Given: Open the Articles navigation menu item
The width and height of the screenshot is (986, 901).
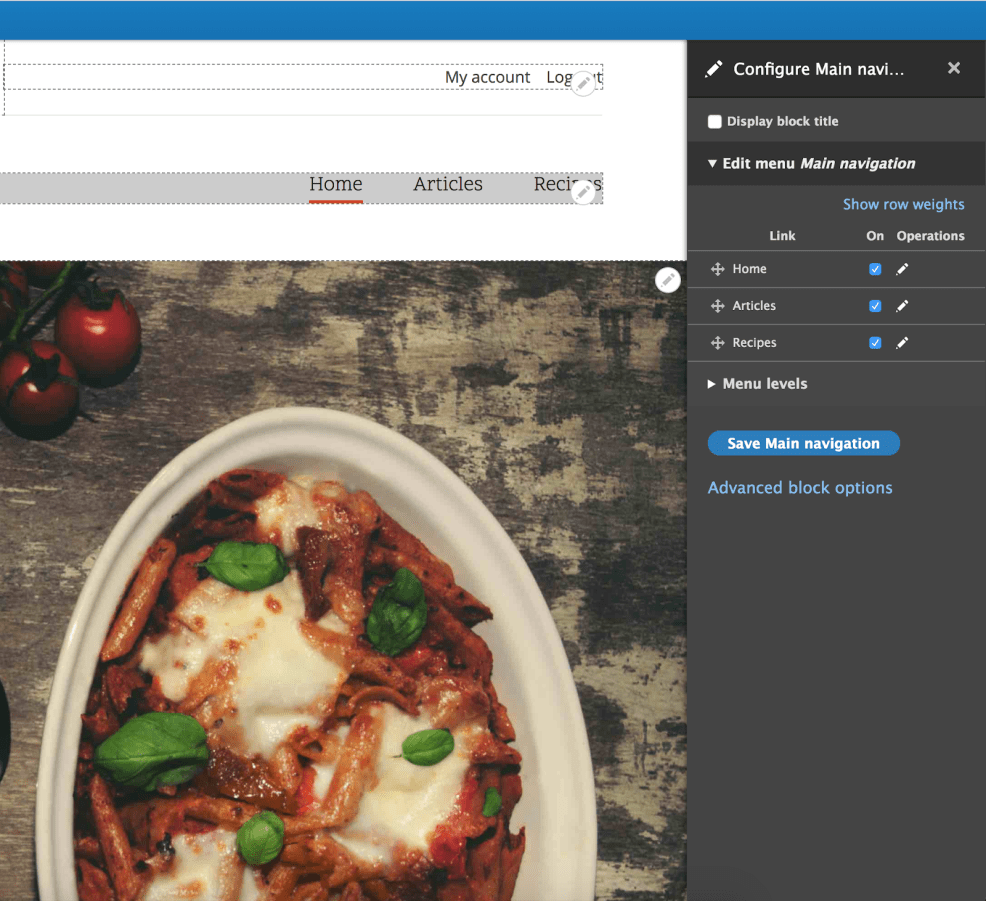Looking at the screenshot, I should coord(448,184).
